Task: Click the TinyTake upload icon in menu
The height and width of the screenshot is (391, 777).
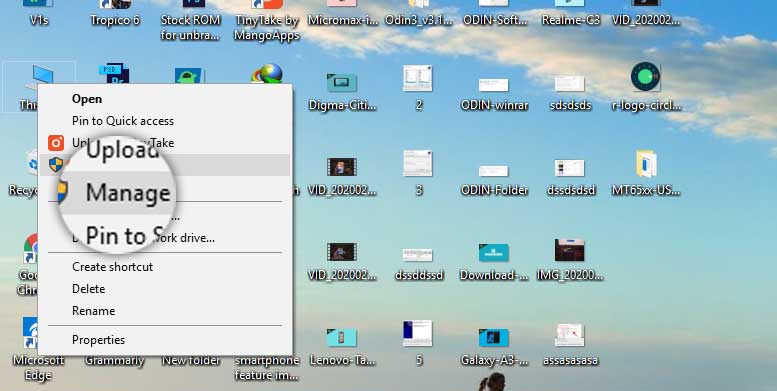Action: [56, 143]
